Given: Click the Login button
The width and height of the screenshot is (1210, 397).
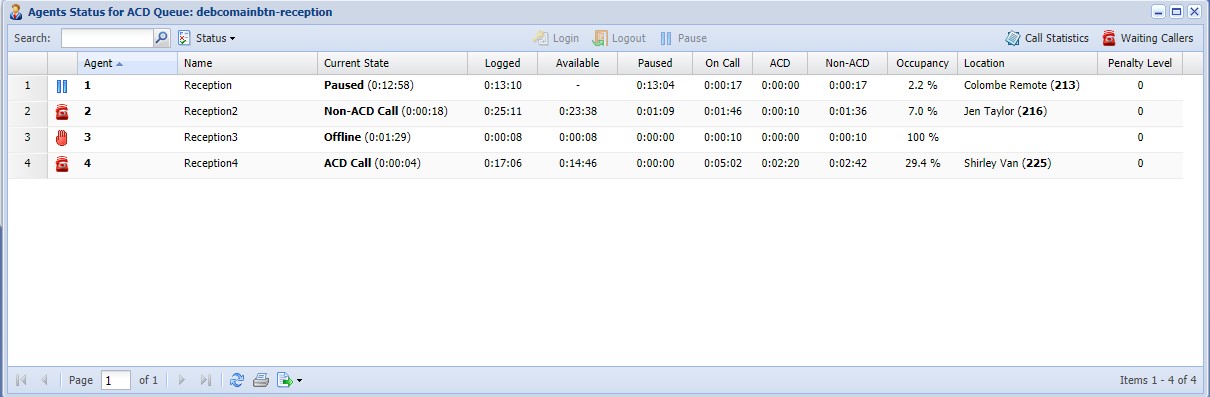Looking at the screenshot, I should pos(557,38).
